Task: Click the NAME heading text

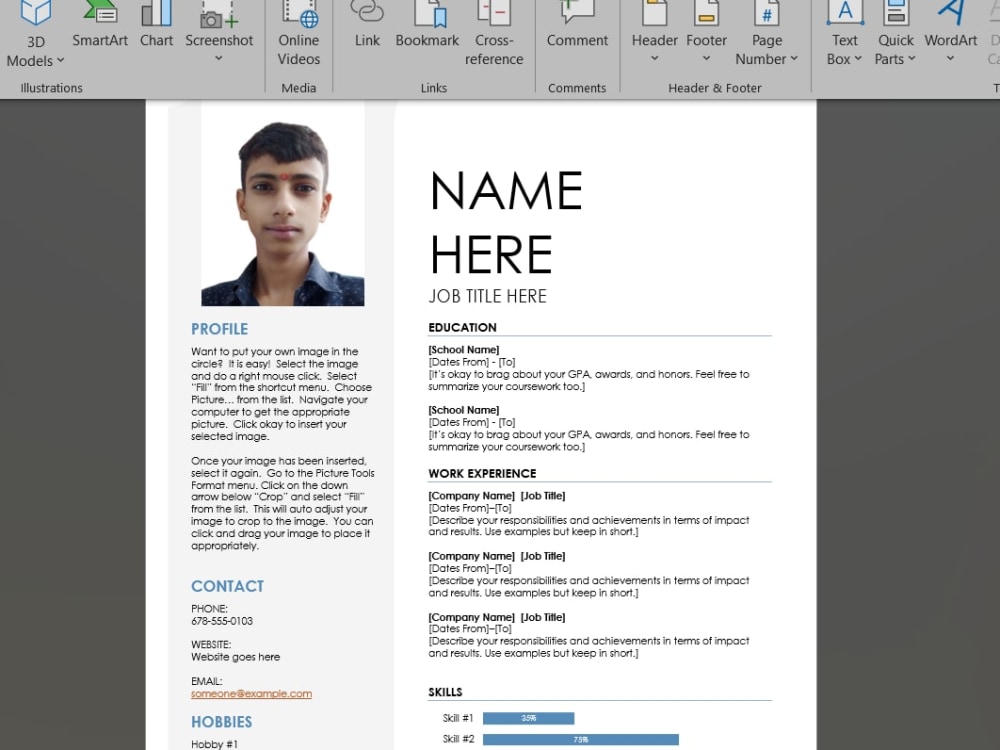Action: (506, 190)
